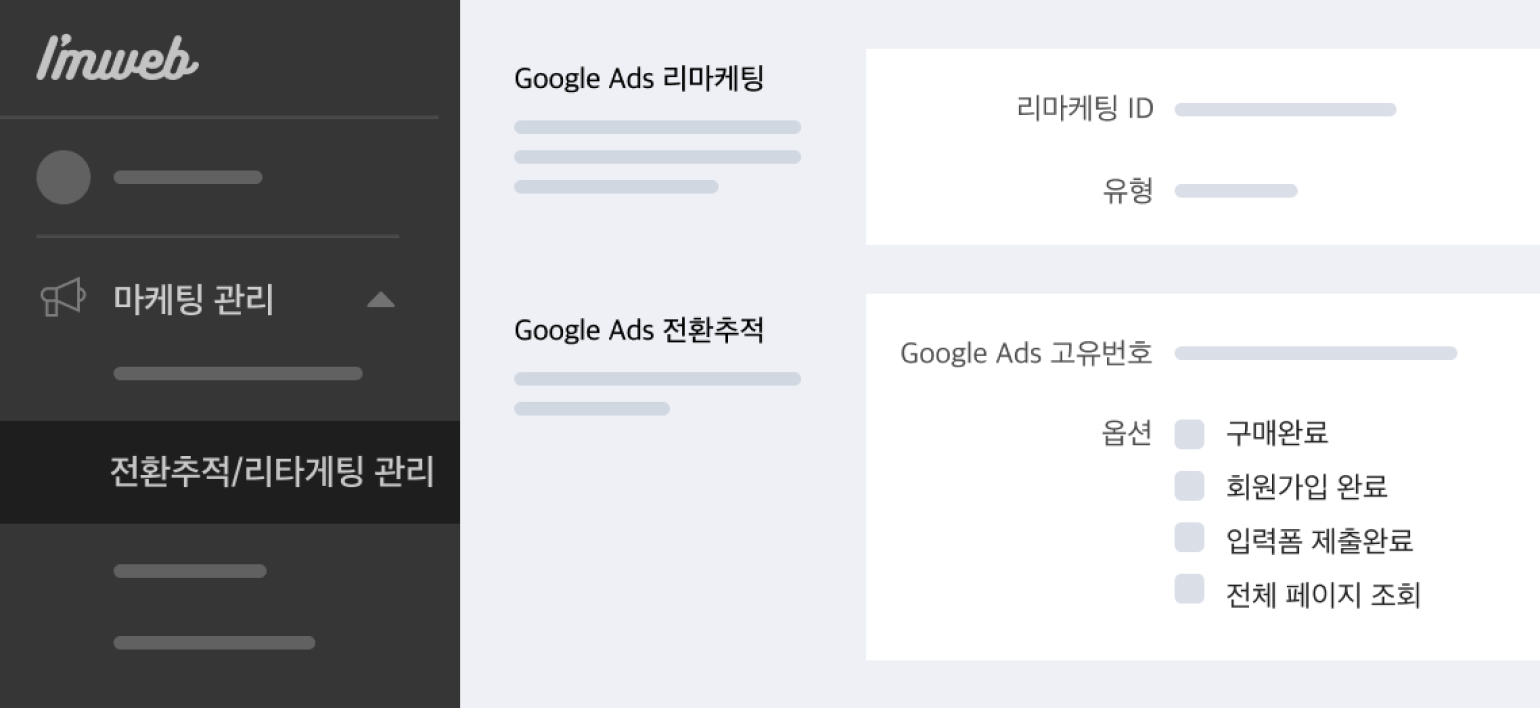The height and width of the screenshot is (708, 1540).
Task: Collapse the 마케팅 관리 menu arrow
Action: [380, 299]
